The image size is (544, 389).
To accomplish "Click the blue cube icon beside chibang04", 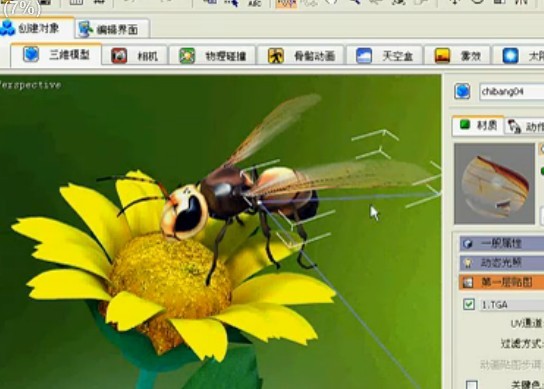I will pyautogui.click(x=462, y=92).
